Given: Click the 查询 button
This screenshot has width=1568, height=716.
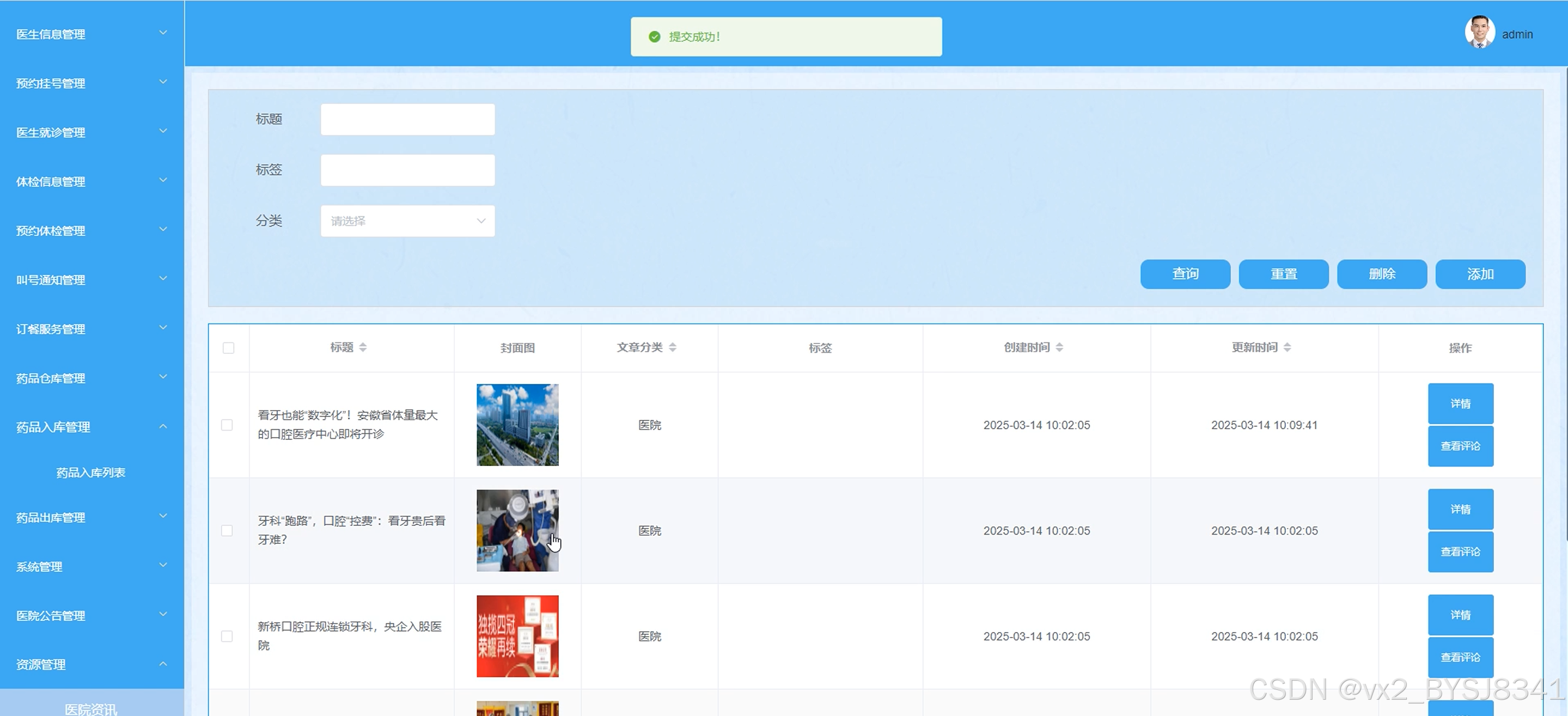Looking at the screenshot, I should point(1185,274).
